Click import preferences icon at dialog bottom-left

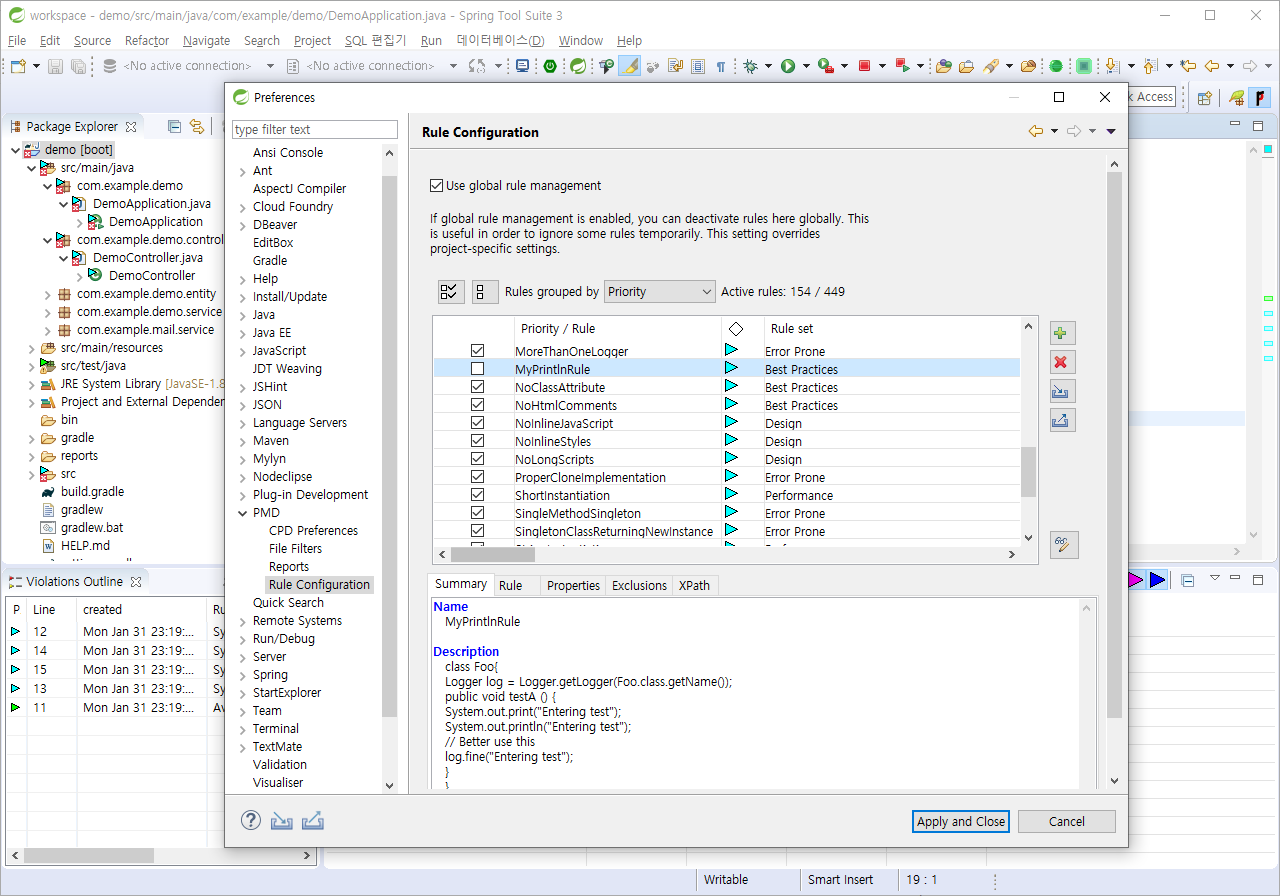tap(282, 820)
